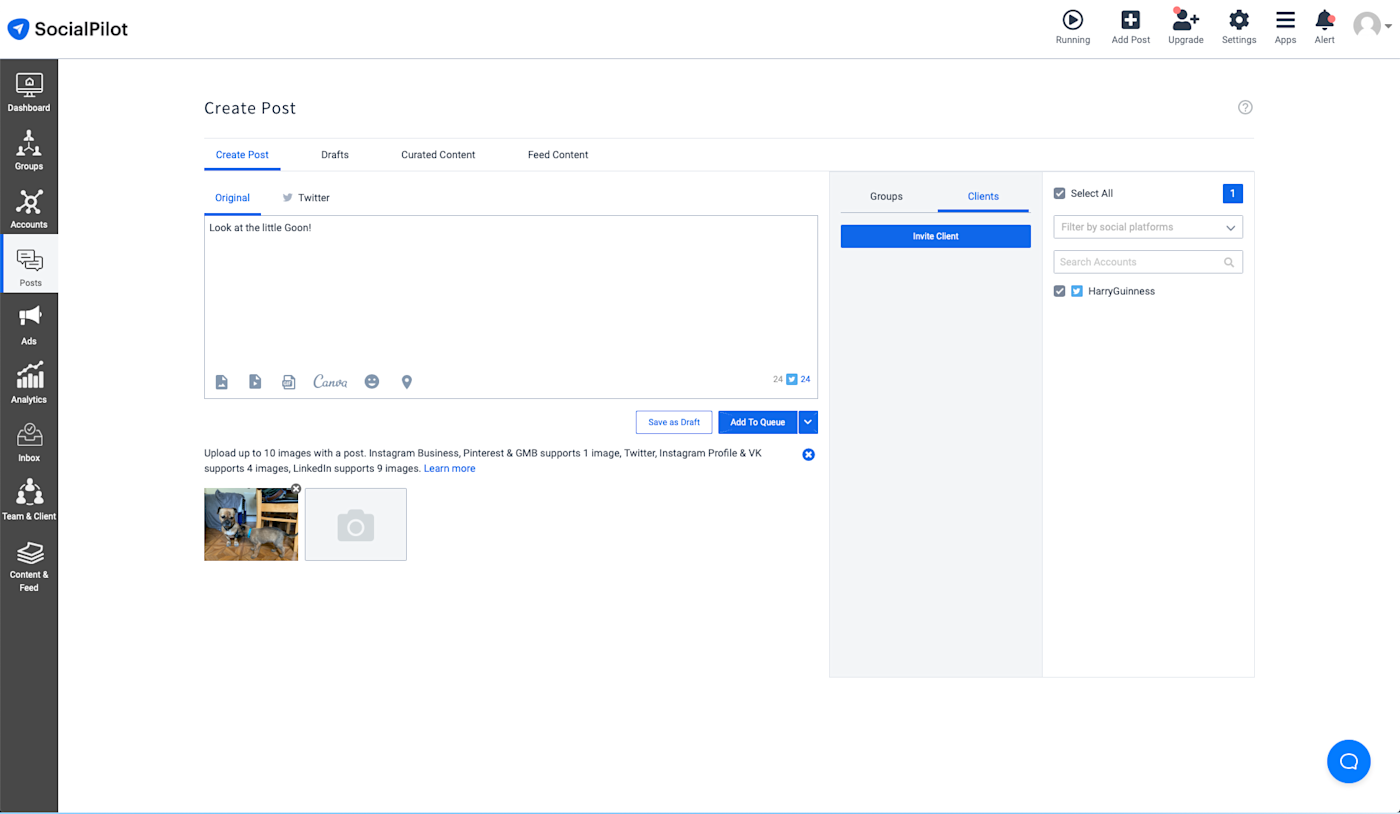Viewport: 1400px width, 814px height.
Task: Uncheck the HarryGuinness account checkbox
Action: pyautogui.click(x=1060, y=292)
